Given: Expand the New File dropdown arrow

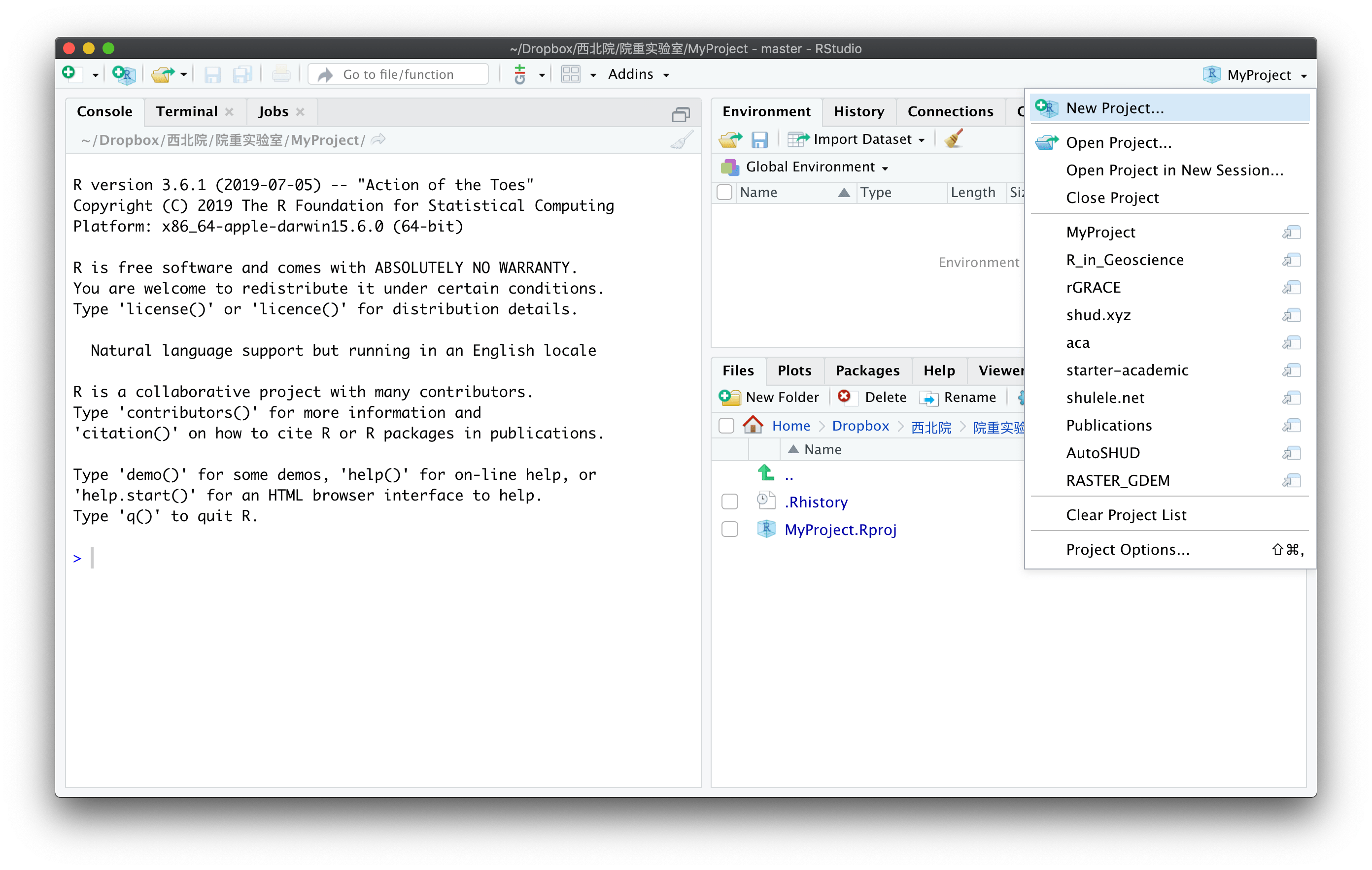Looking at the screenshot, I should [x=95, y=75].
